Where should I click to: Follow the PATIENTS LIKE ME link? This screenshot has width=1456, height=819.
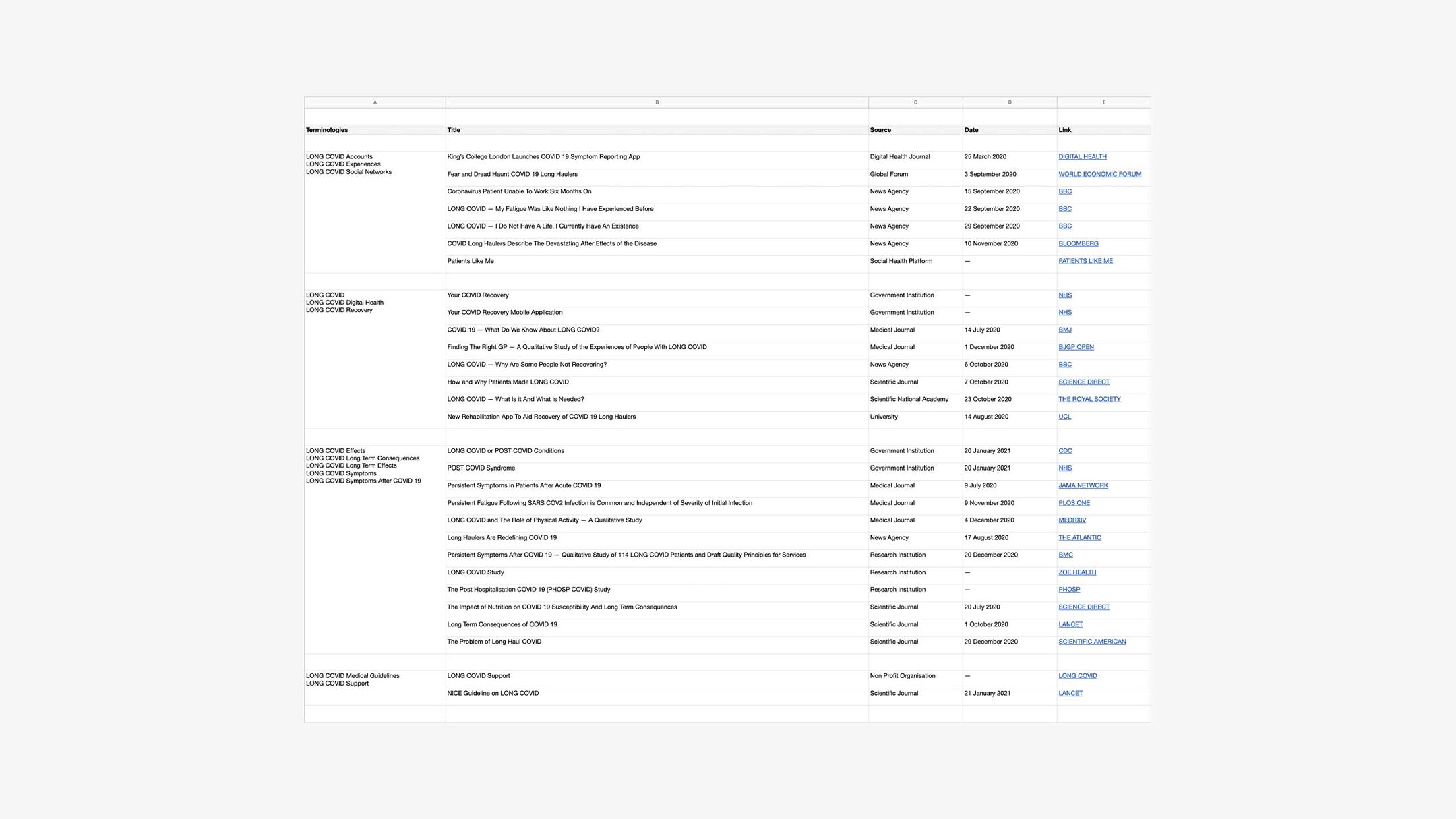(1085, 262)
